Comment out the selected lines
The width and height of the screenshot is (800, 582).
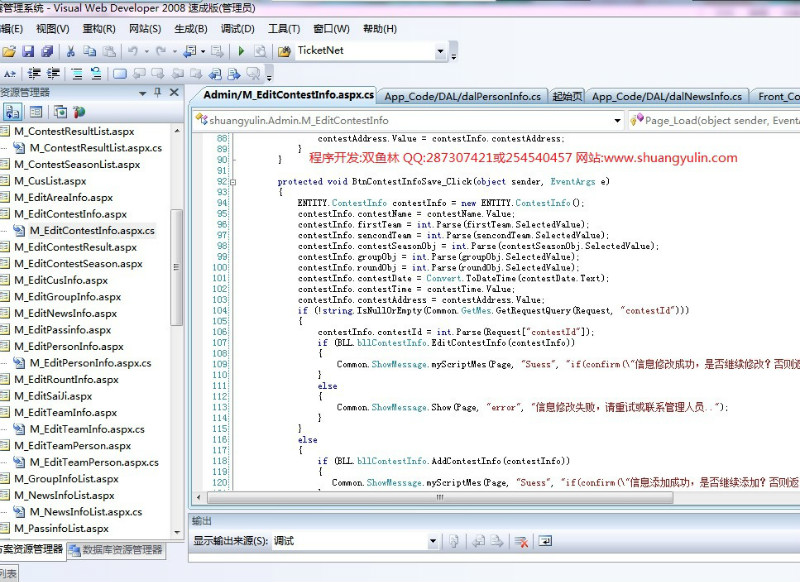[77, 74]
